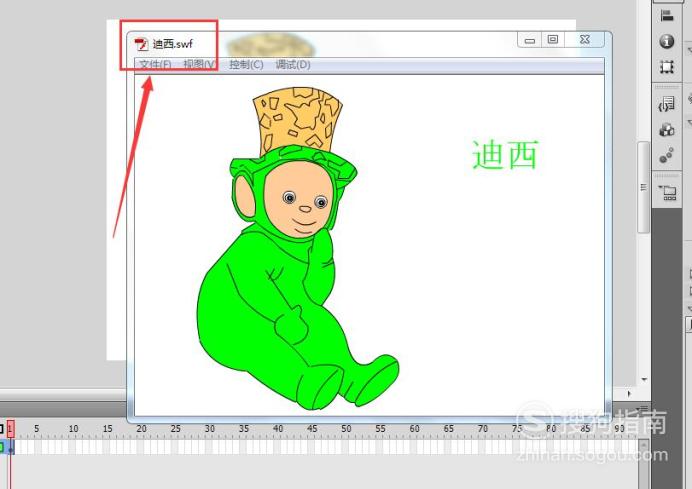Click the green 迪西 text in the preview
Viewport: 692px width, 489px height.
[505, 154]
